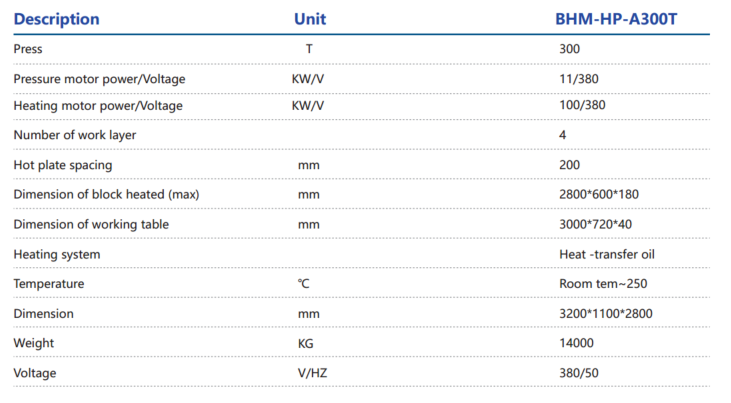Viewport: 731px width, 403px height.
Task: Select the Heat-transfer oil value
Action: coord(607,254)
